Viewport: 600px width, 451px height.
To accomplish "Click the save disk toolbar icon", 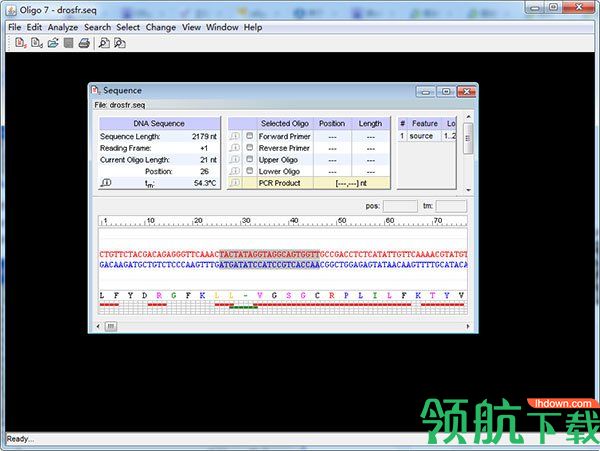I will (68, 43).
